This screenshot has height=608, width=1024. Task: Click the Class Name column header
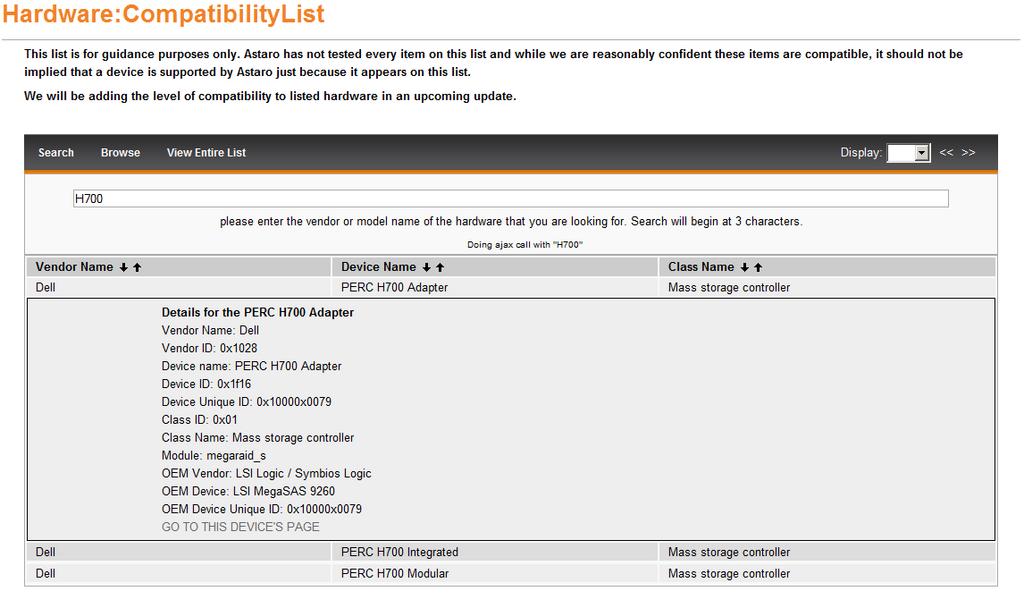701,267
